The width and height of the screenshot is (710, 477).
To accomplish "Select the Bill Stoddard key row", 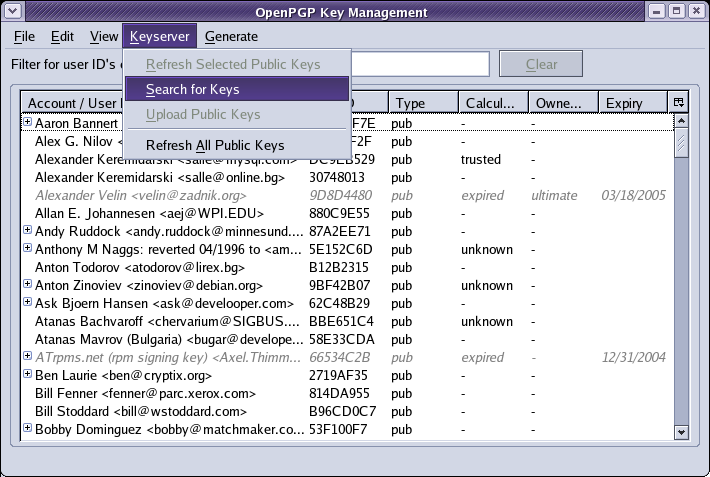I will [x=347, y=412].
